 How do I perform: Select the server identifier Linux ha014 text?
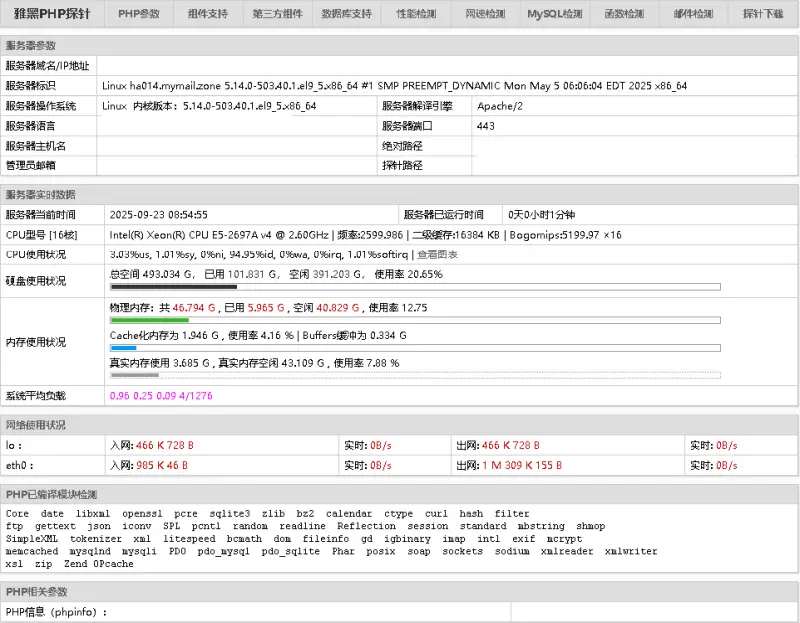pyautogui.click(x=394, y=86)
